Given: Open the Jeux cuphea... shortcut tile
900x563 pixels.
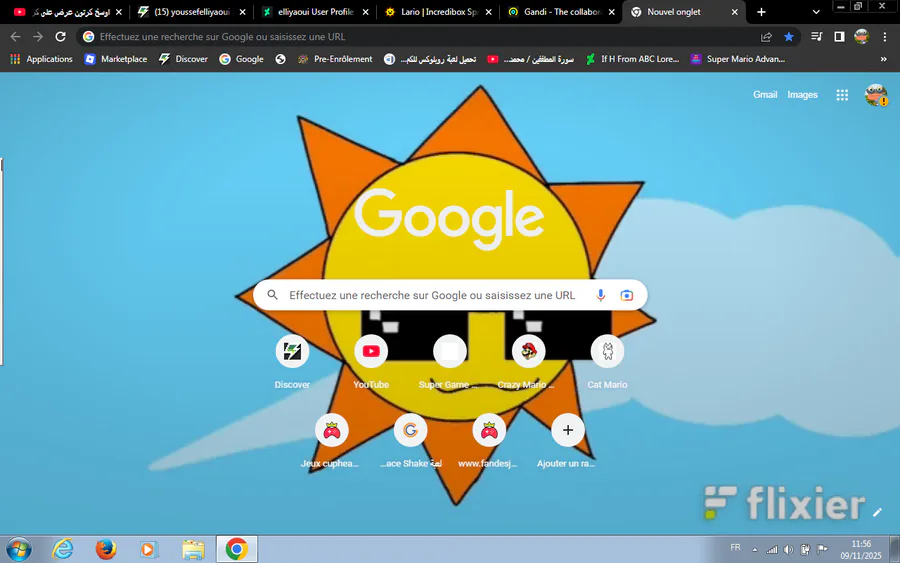Looking at the screenshot, I should (331, 441).
